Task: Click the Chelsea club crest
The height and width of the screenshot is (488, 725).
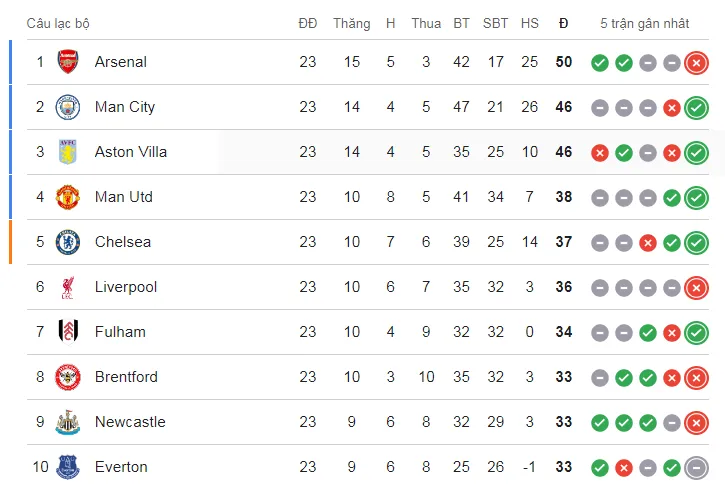Action: click(x=67, y=242)
